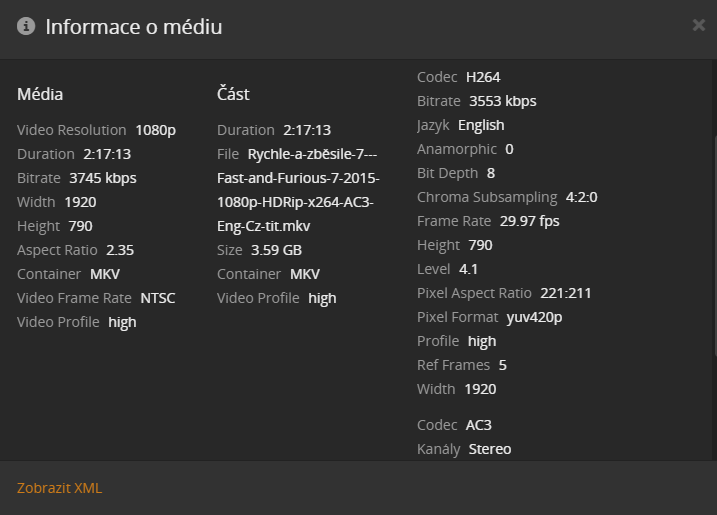The width and height of the screenshot is (717, 515).
Task: Select the Část section heading
Action: pyautogui.click(x=233, y=94)
